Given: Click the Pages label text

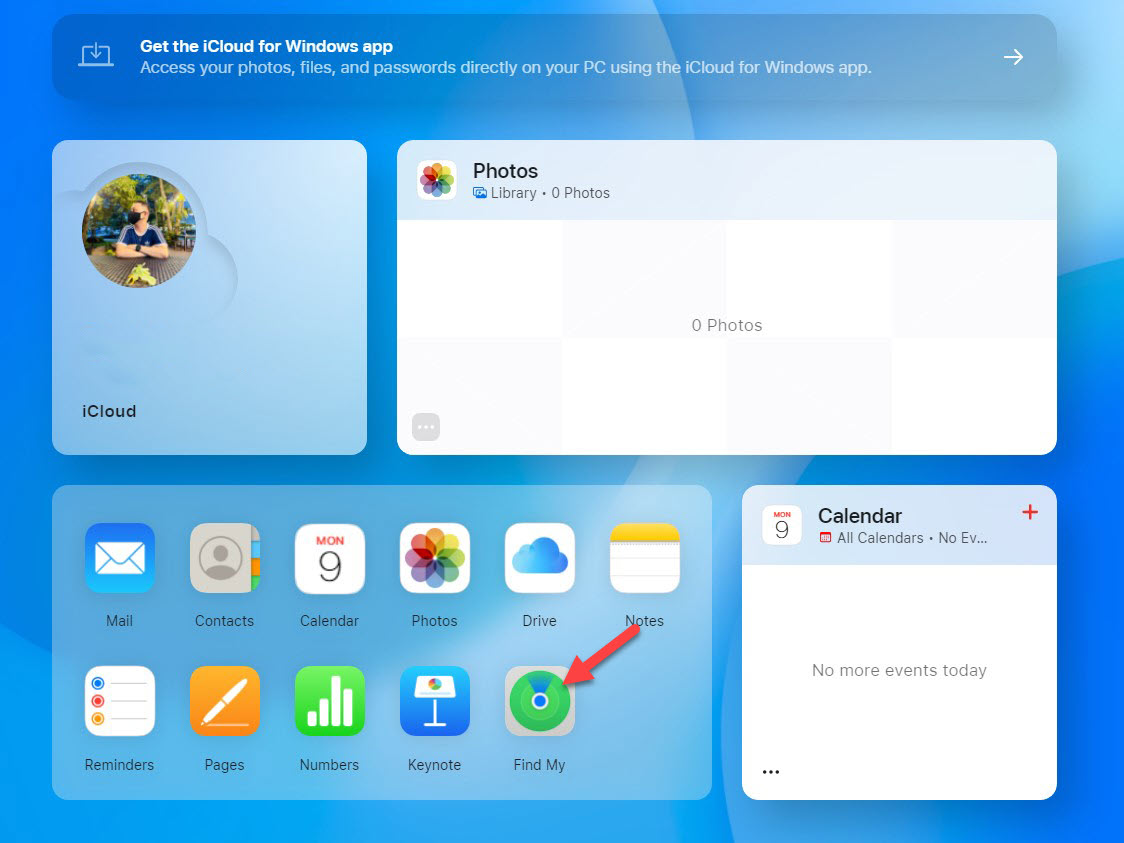Looking at the screenshot, I should (x=224, y=765).
